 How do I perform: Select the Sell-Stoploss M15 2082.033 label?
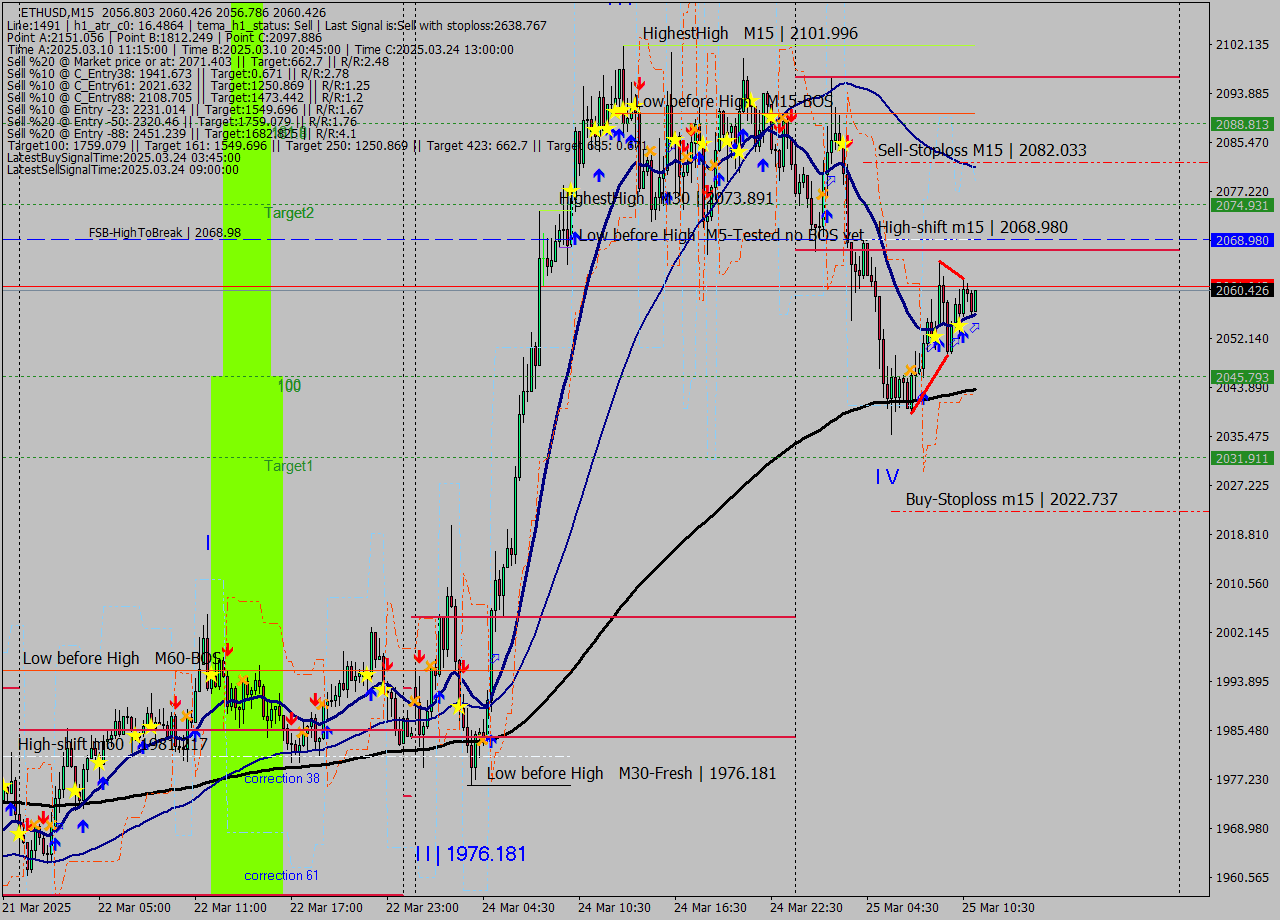click(982, 151)
